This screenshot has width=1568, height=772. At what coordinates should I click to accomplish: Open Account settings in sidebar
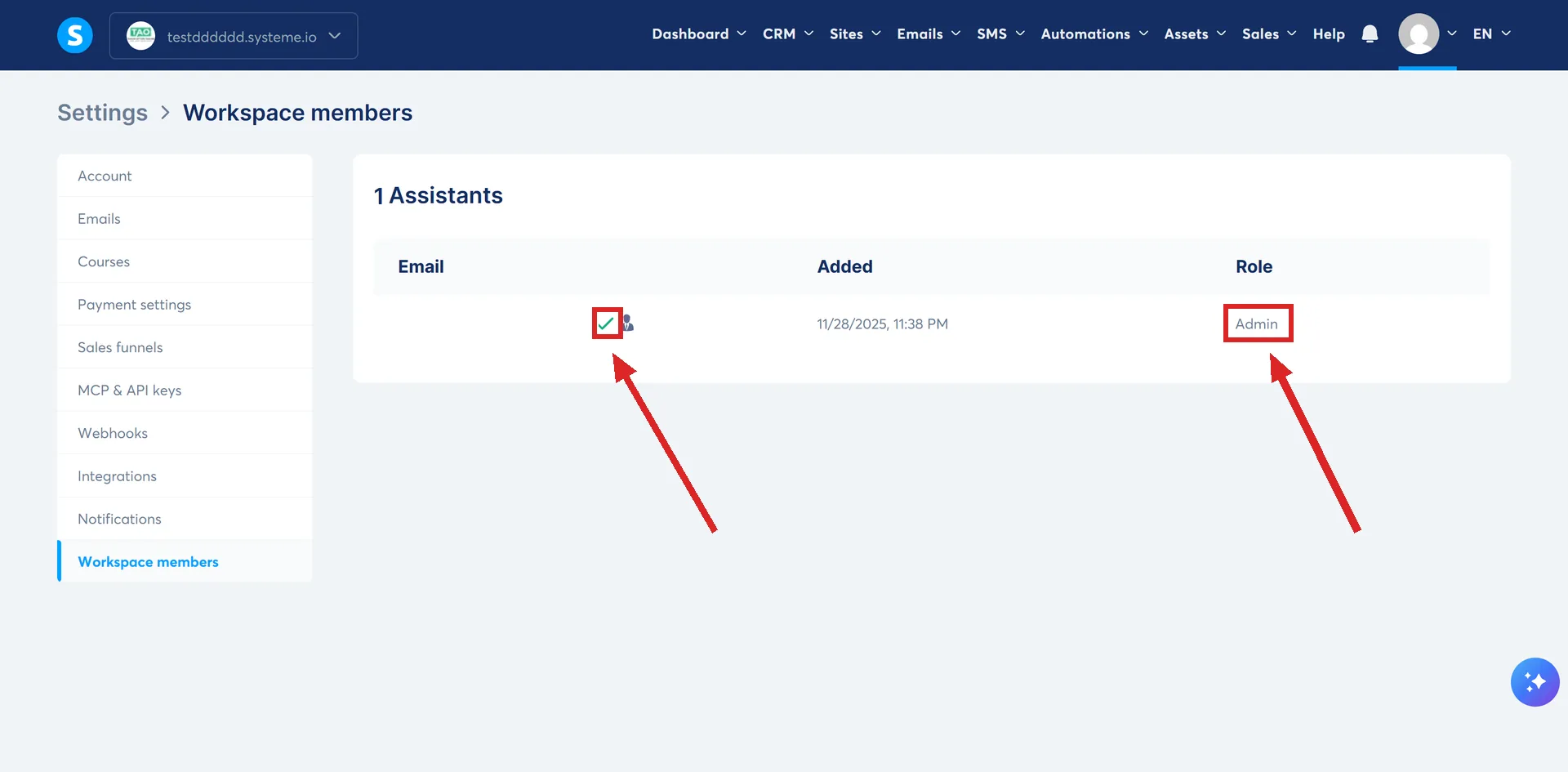point(185,176)
